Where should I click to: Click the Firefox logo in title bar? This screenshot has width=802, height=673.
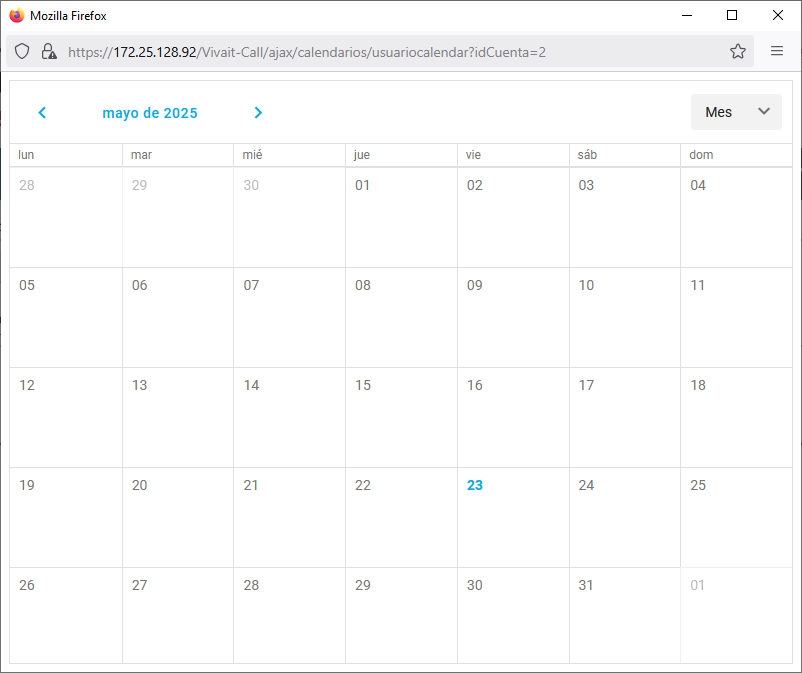pos(17,15)
